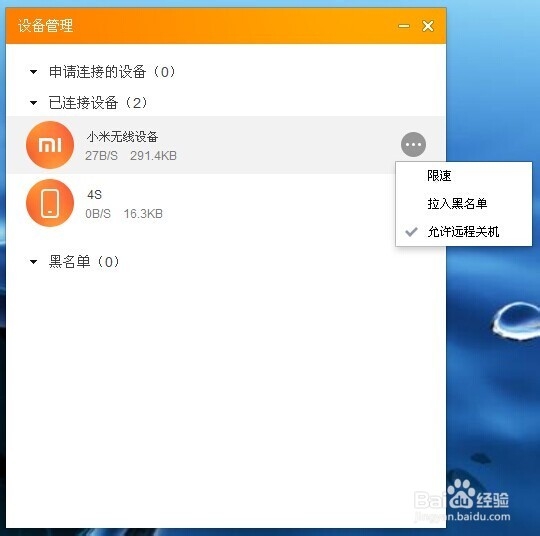Minimize the 设备管理 window
The width and height of the screenshot is (540, 536).
(404, 26)
